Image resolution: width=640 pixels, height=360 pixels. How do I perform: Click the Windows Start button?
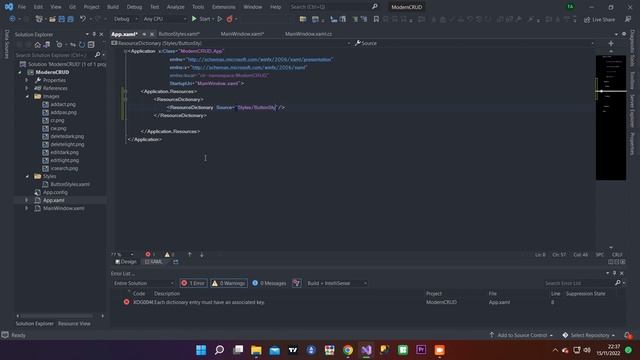(x=201, y=350)
